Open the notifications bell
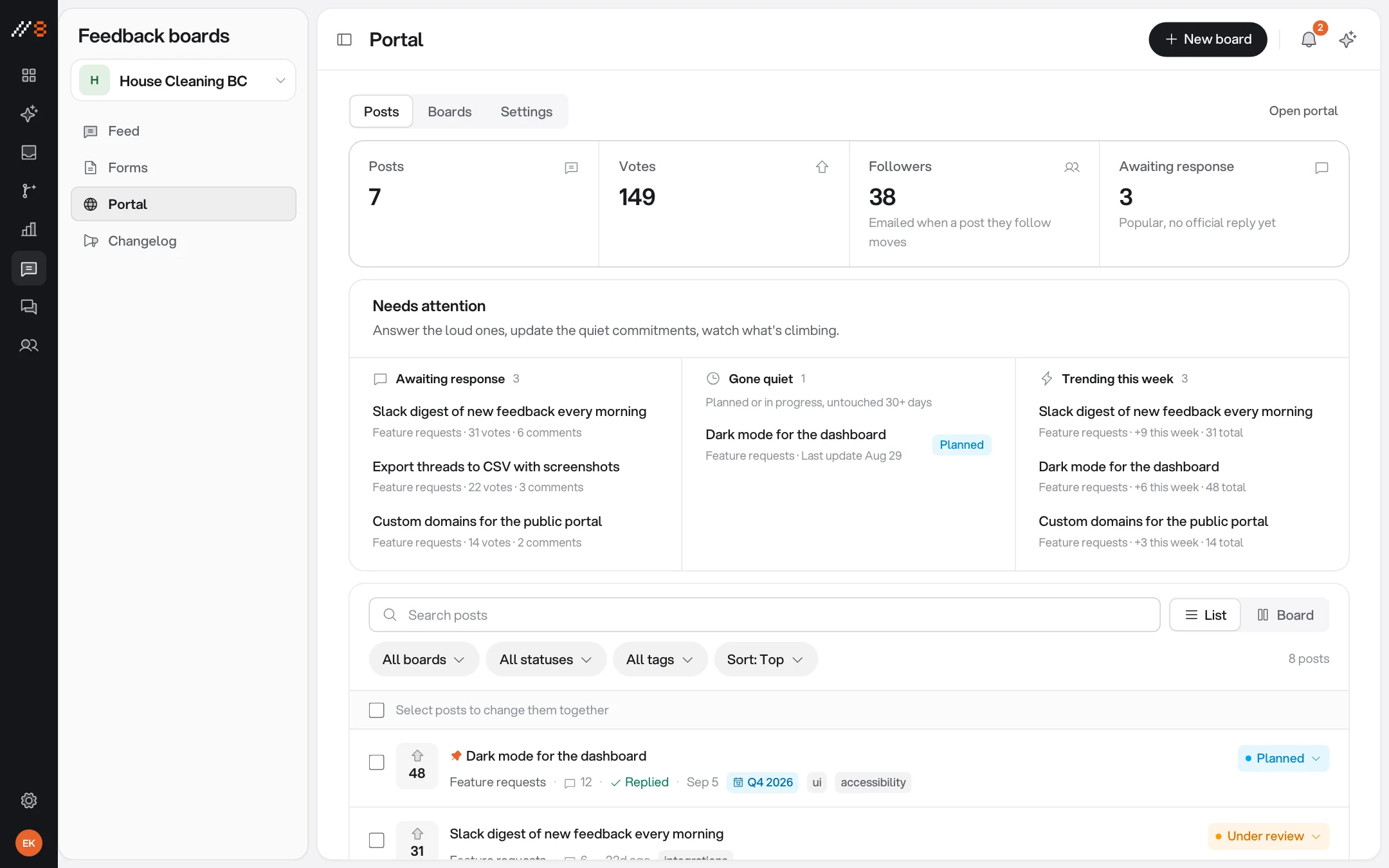This screenshot has height=868, width=1389. pos(1309,40)
